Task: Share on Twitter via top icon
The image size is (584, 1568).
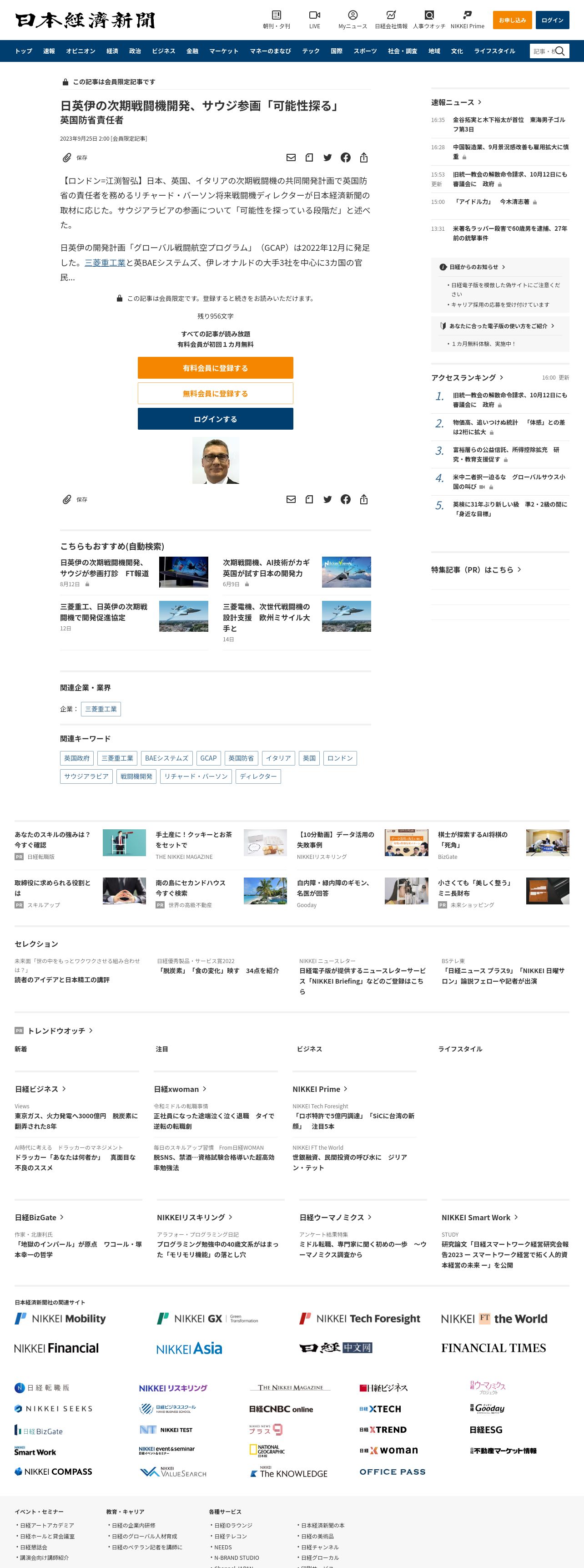Action: 327,157
